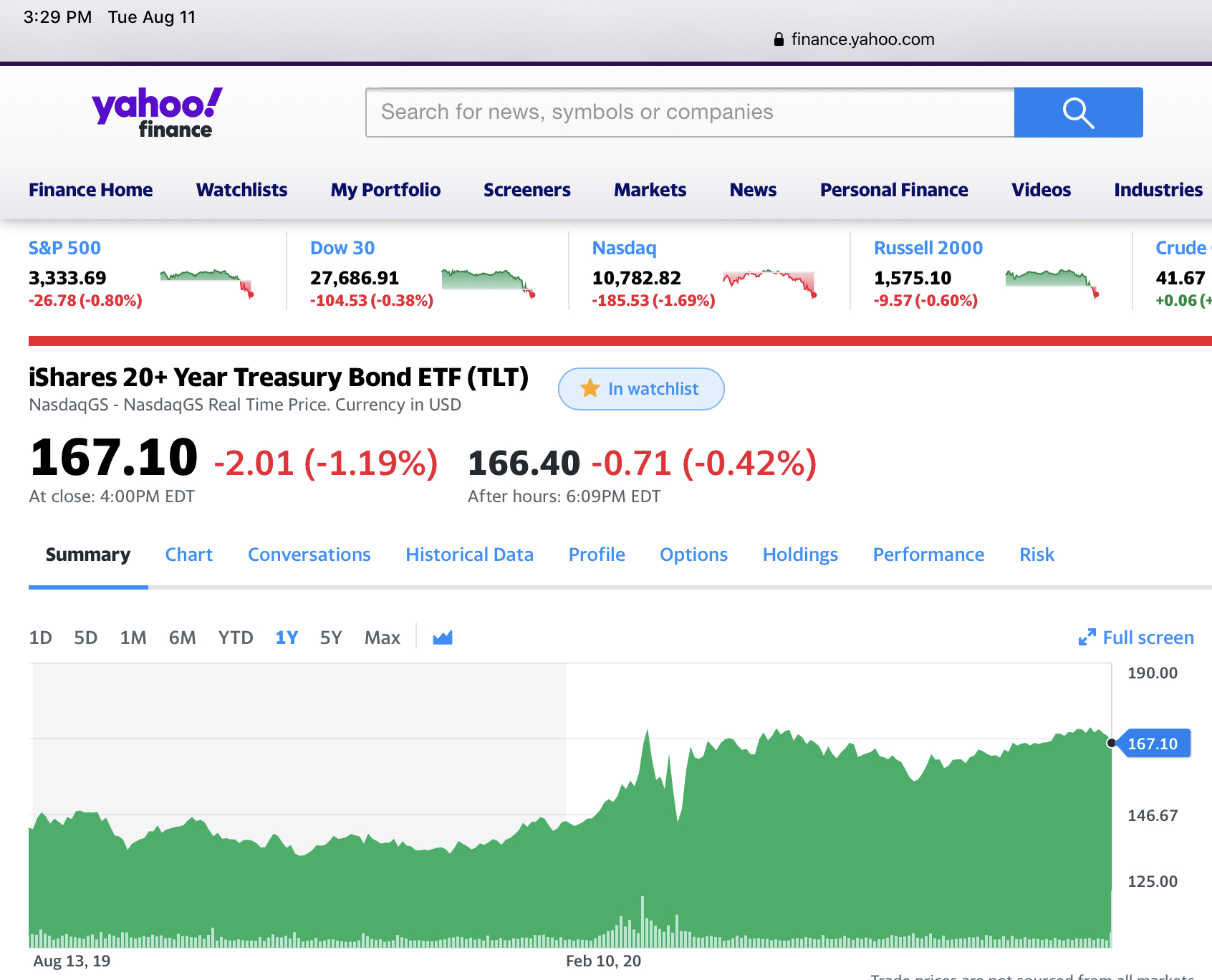
Task: Switch to the Conversations tab
Action: click(x=309, y=554)
